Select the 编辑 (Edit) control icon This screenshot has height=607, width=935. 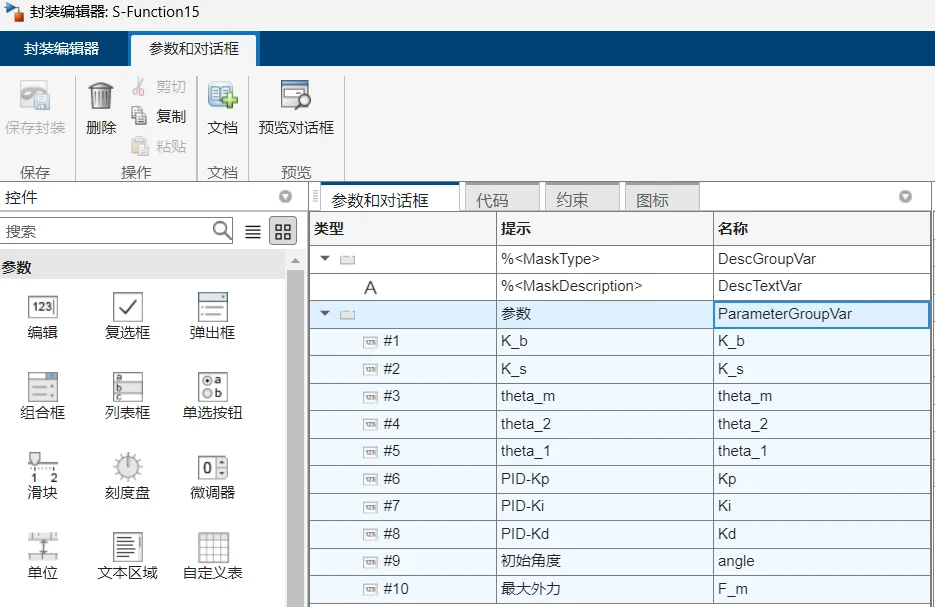coord(42,308)
